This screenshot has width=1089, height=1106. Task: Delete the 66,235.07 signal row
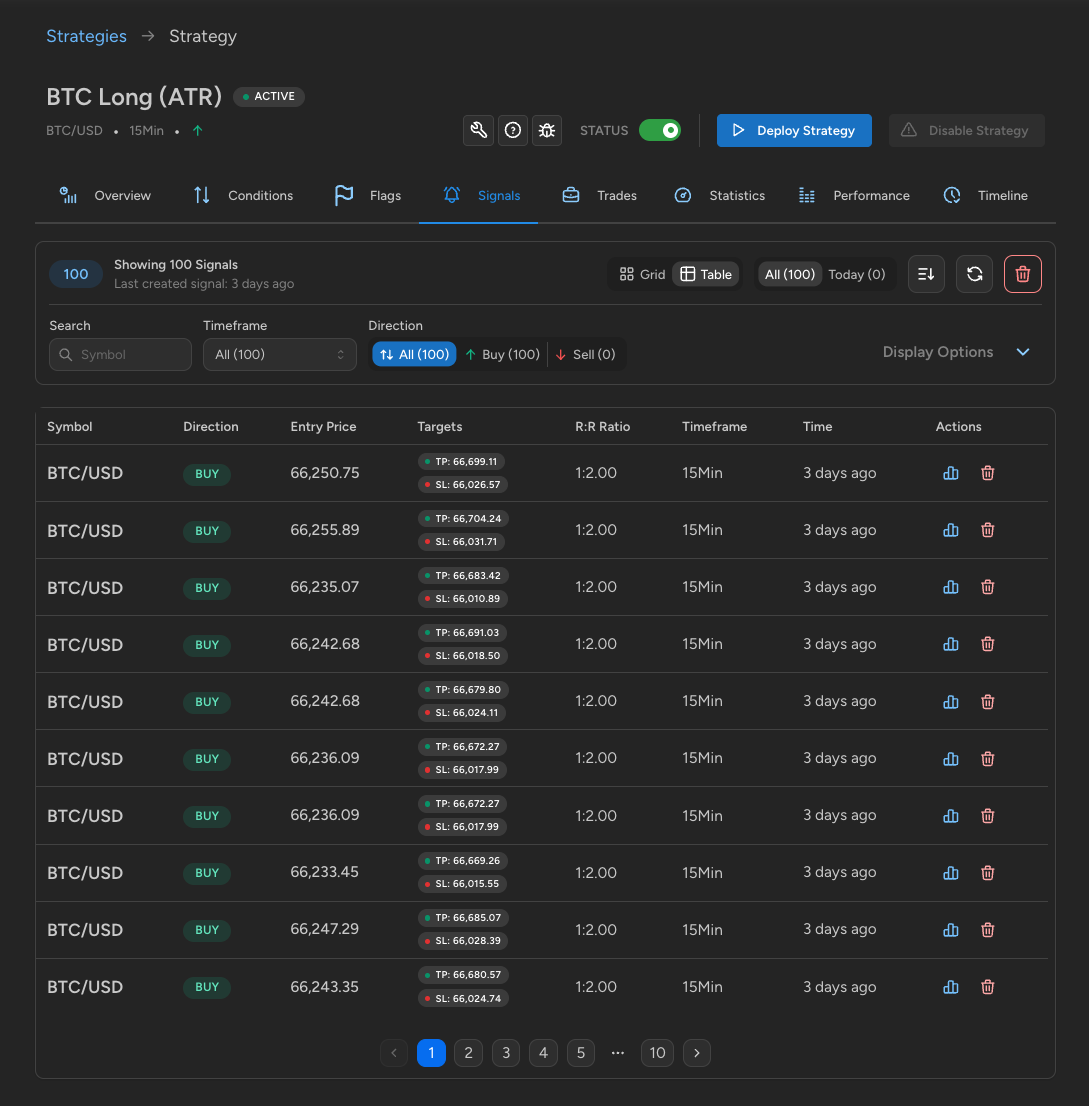(x=987, y=587)
